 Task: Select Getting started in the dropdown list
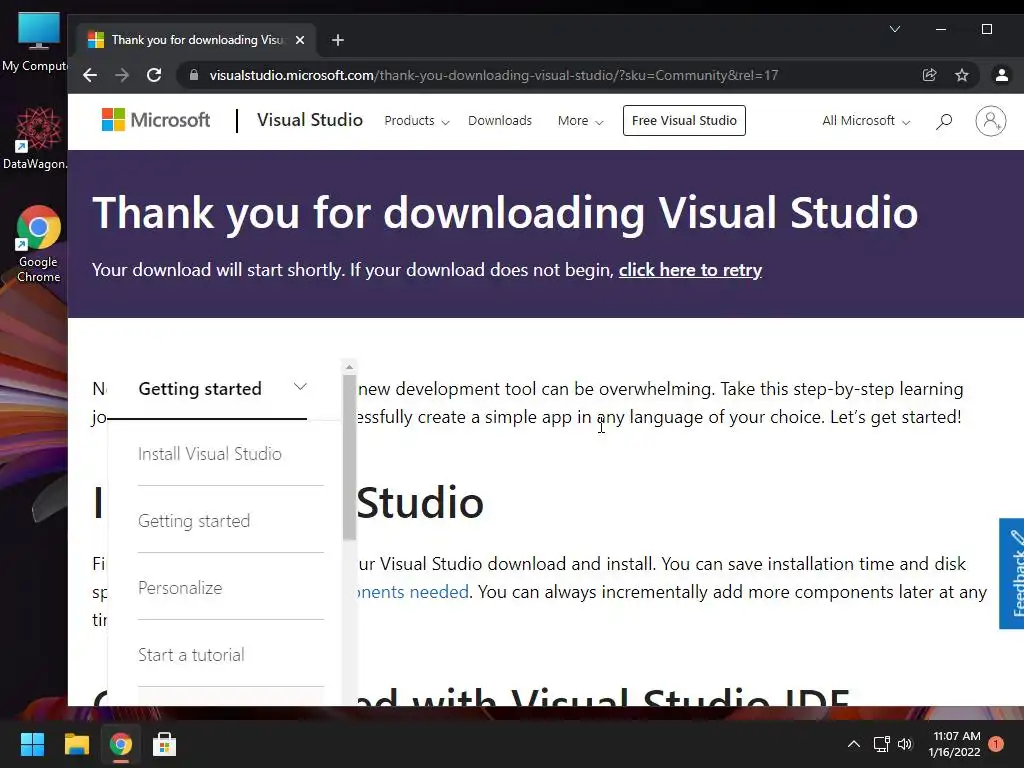(x=194, y=521)
